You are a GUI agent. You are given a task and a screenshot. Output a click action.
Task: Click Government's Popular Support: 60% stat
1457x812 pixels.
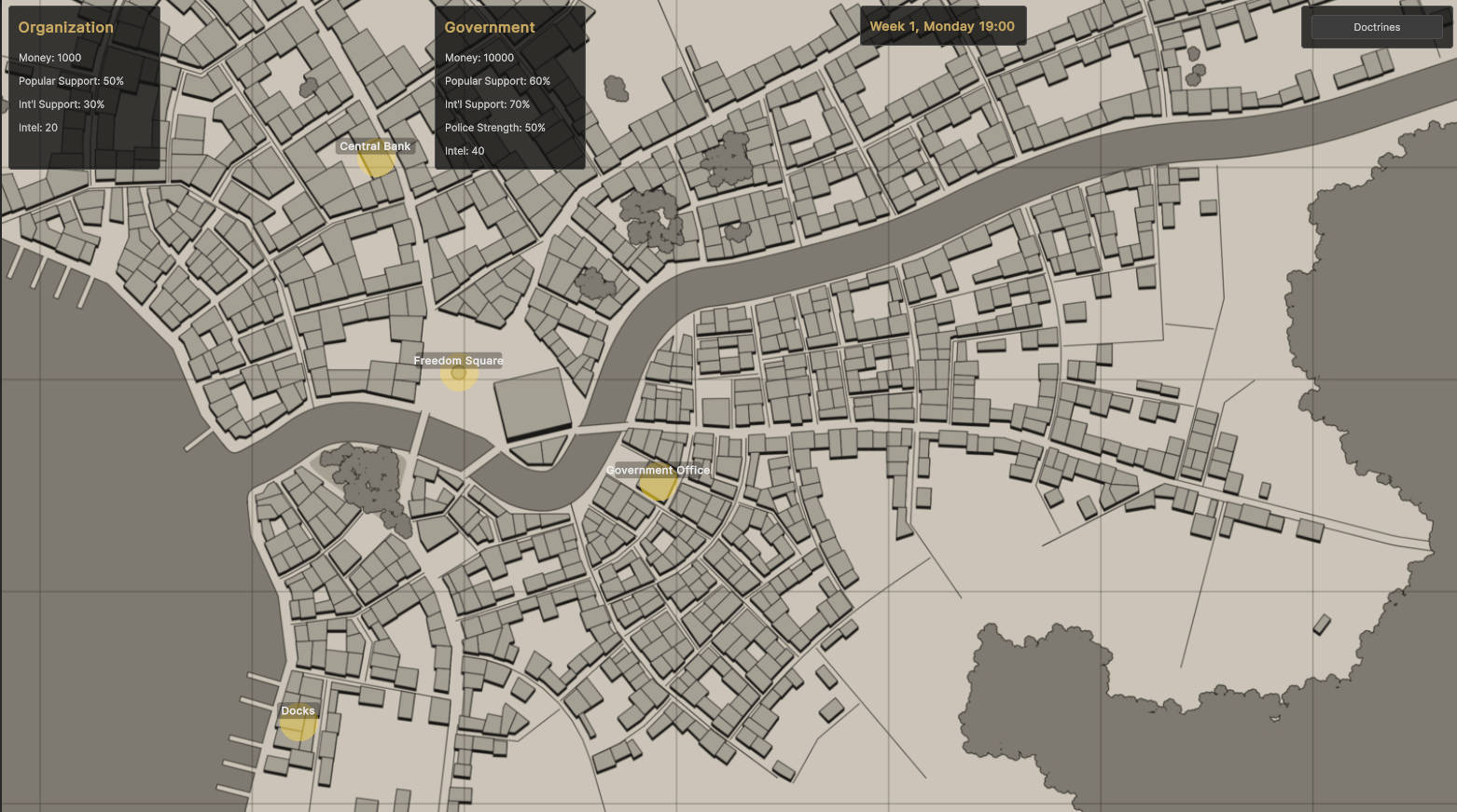pyautogui.click(x=497, y=81)
